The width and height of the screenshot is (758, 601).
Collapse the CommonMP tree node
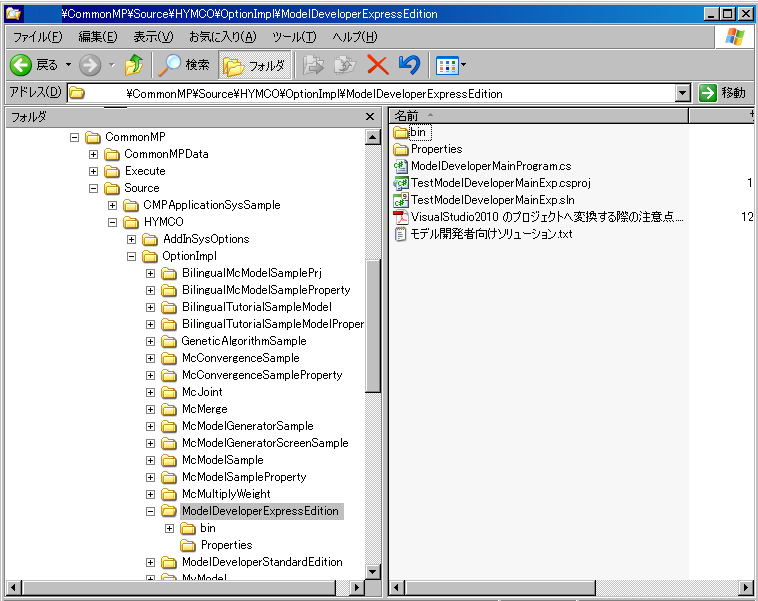[74, 137]
